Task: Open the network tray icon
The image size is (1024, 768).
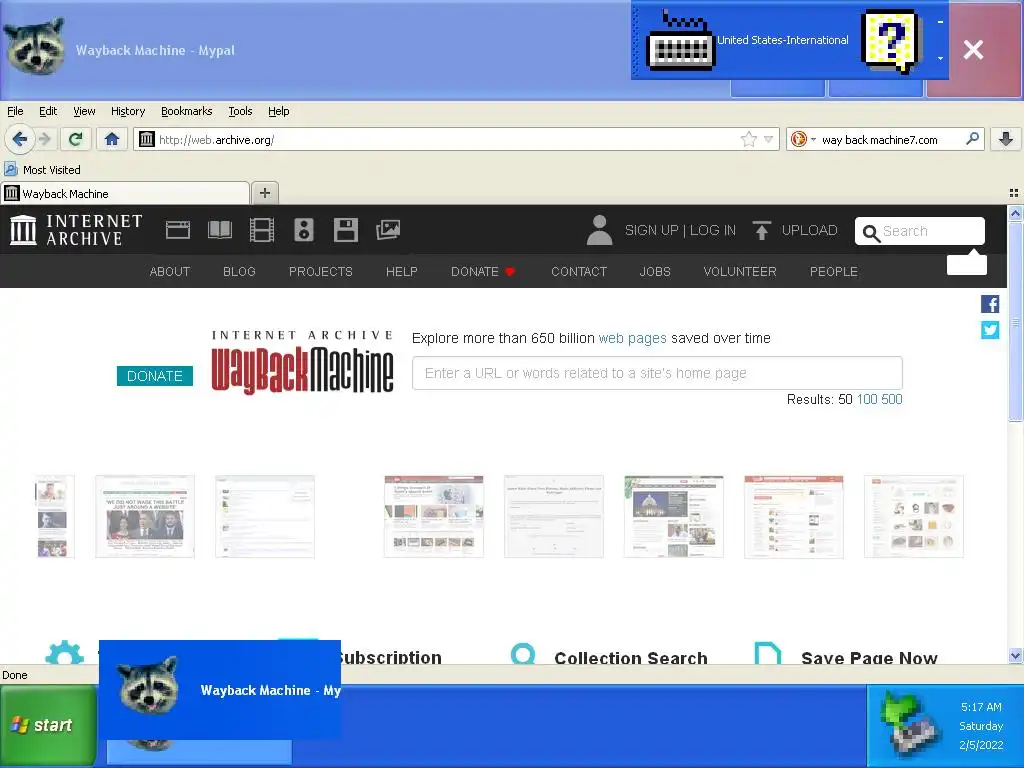Action: point(909,726)
